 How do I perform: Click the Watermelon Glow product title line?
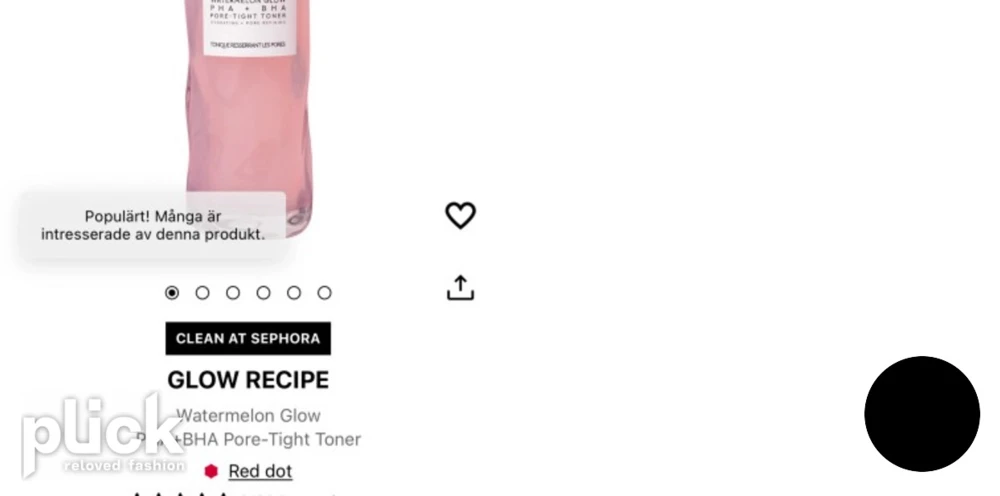pos(248,416)
